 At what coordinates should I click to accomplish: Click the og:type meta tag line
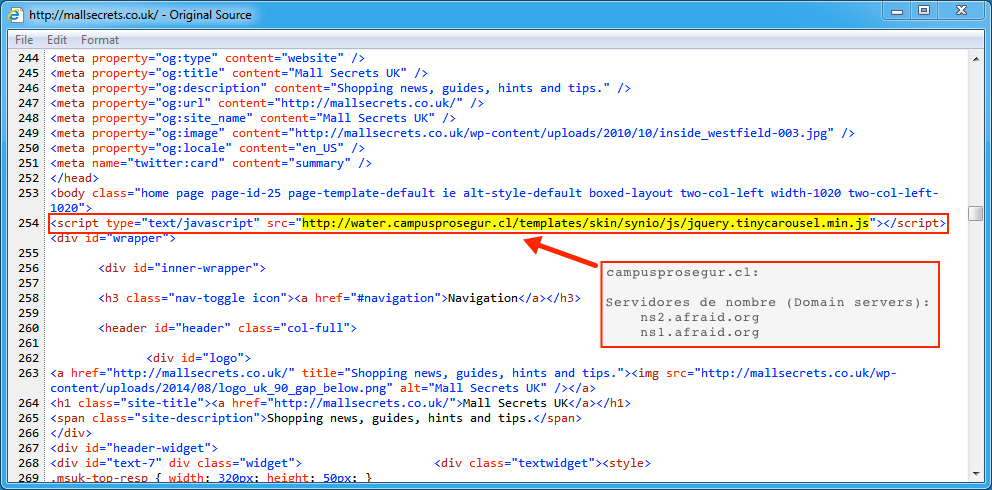(208, 58)
